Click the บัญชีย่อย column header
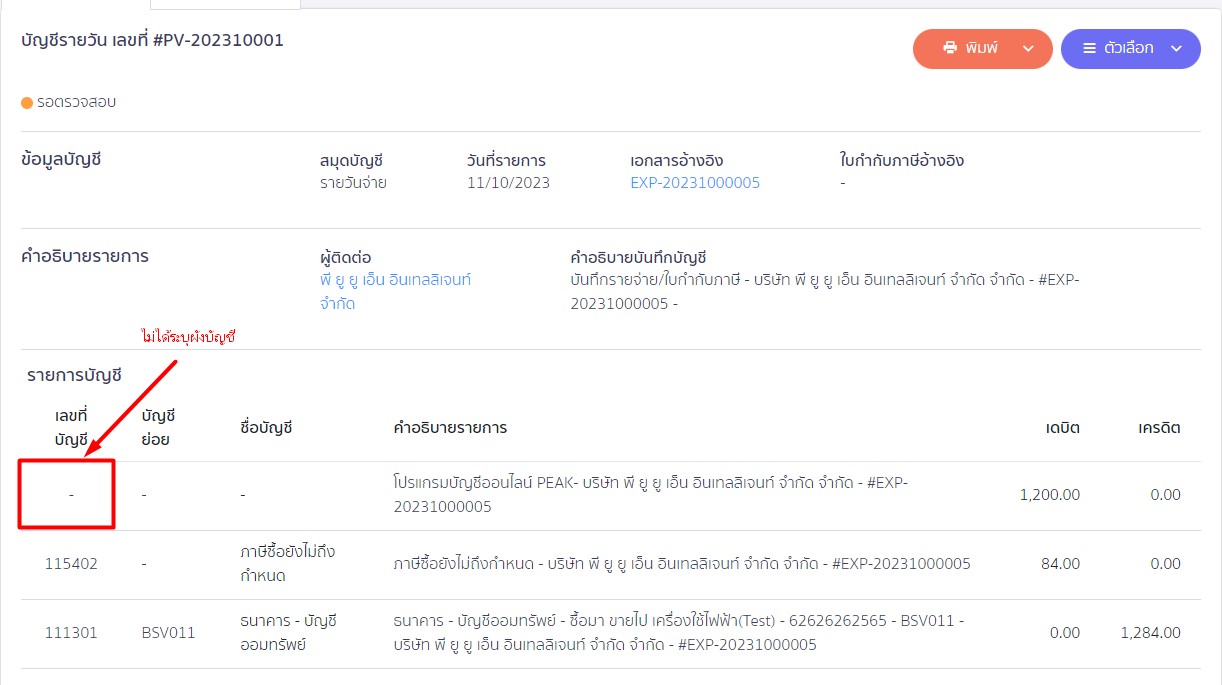This screenshot has width=1222, height=685. (158, 427)
